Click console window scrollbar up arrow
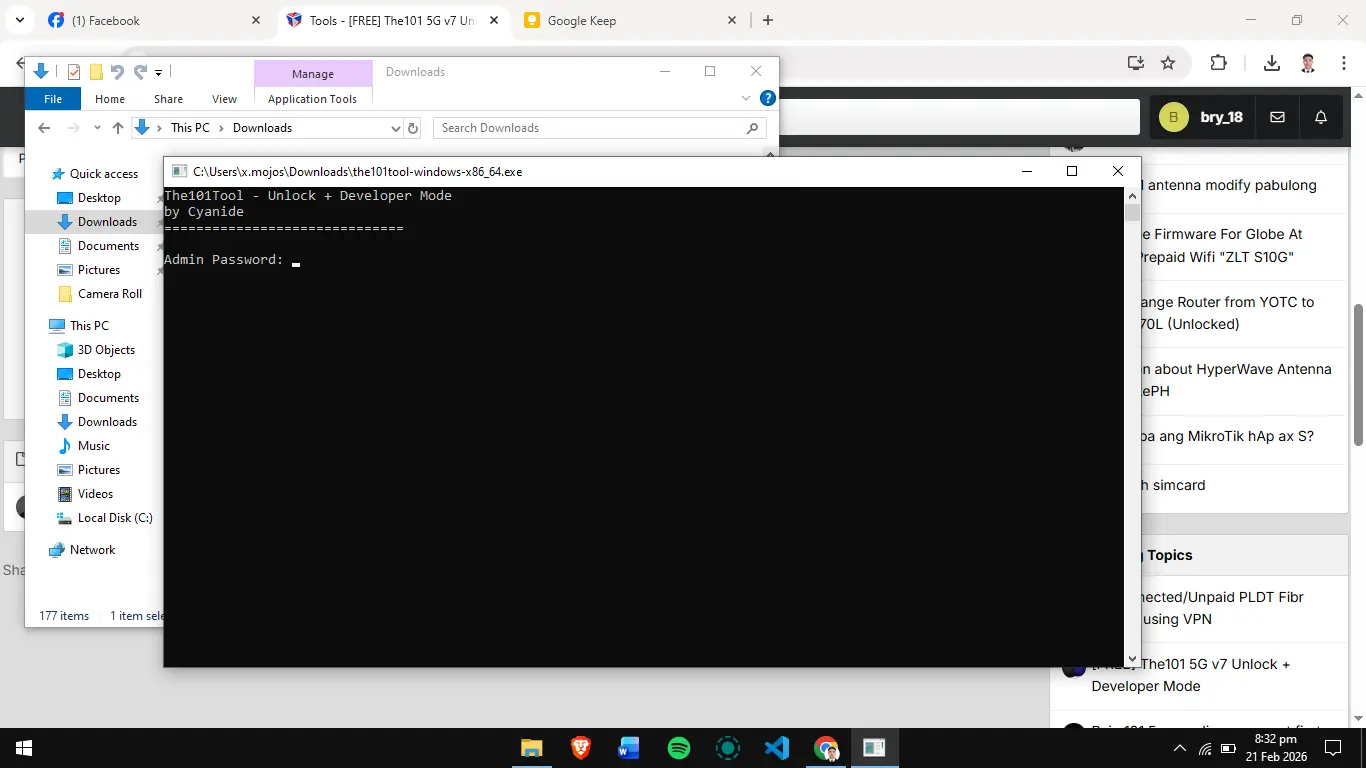The image size is (1366, 768). (x=1132, y=195)
